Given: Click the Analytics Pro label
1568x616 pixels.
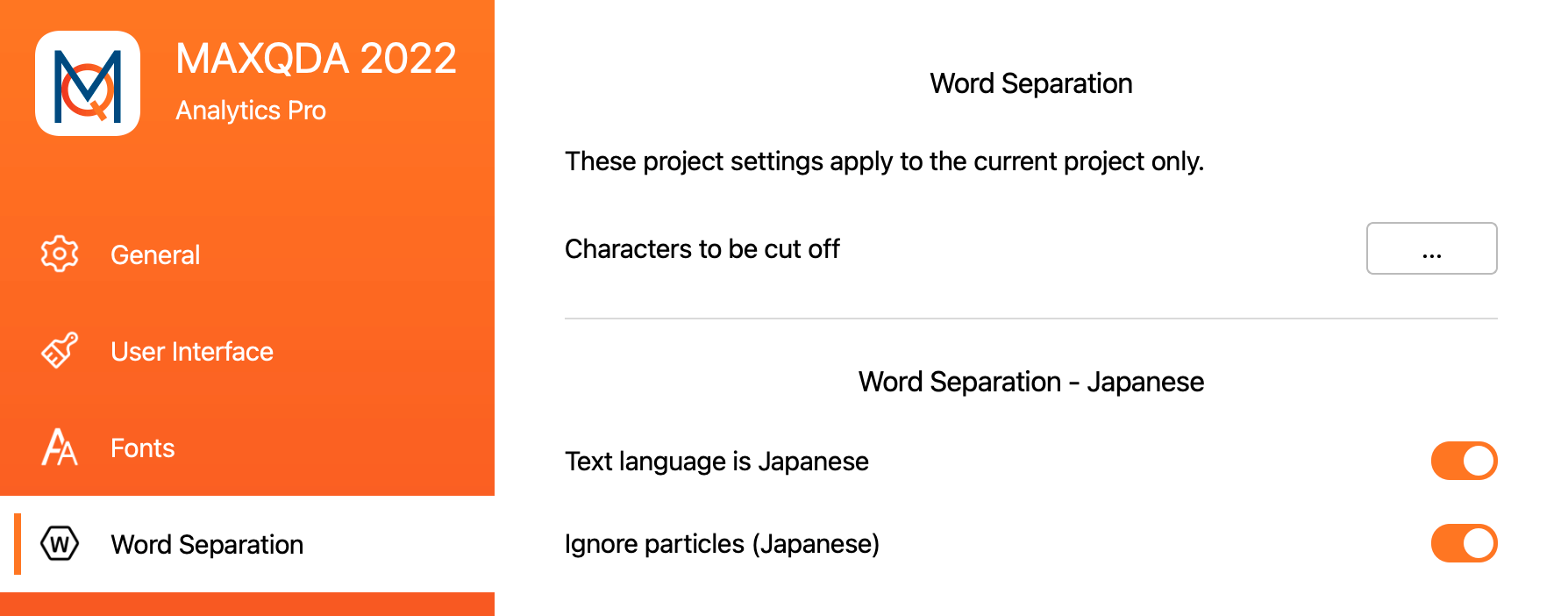Looking at the screenshot, I should pos(250,110).
